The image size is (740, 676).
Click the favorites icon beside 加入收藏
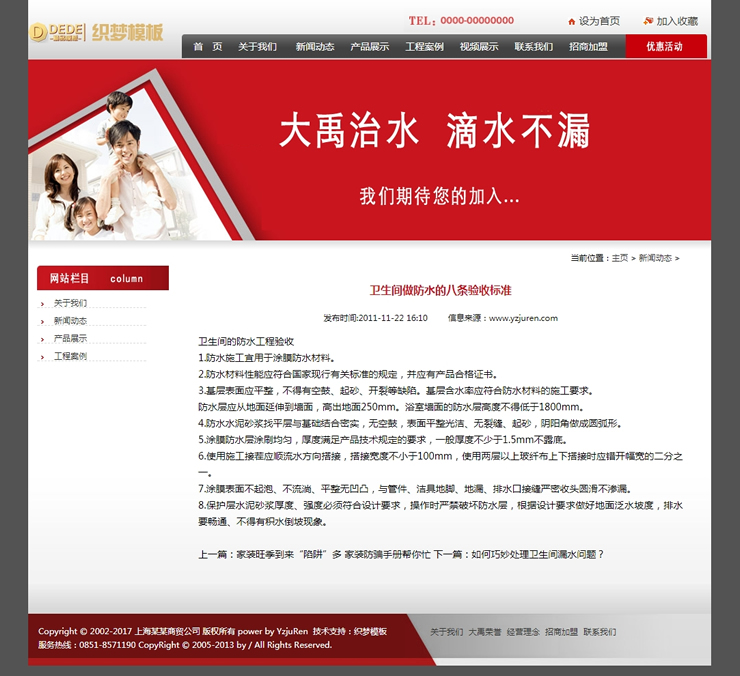(648, 21)
